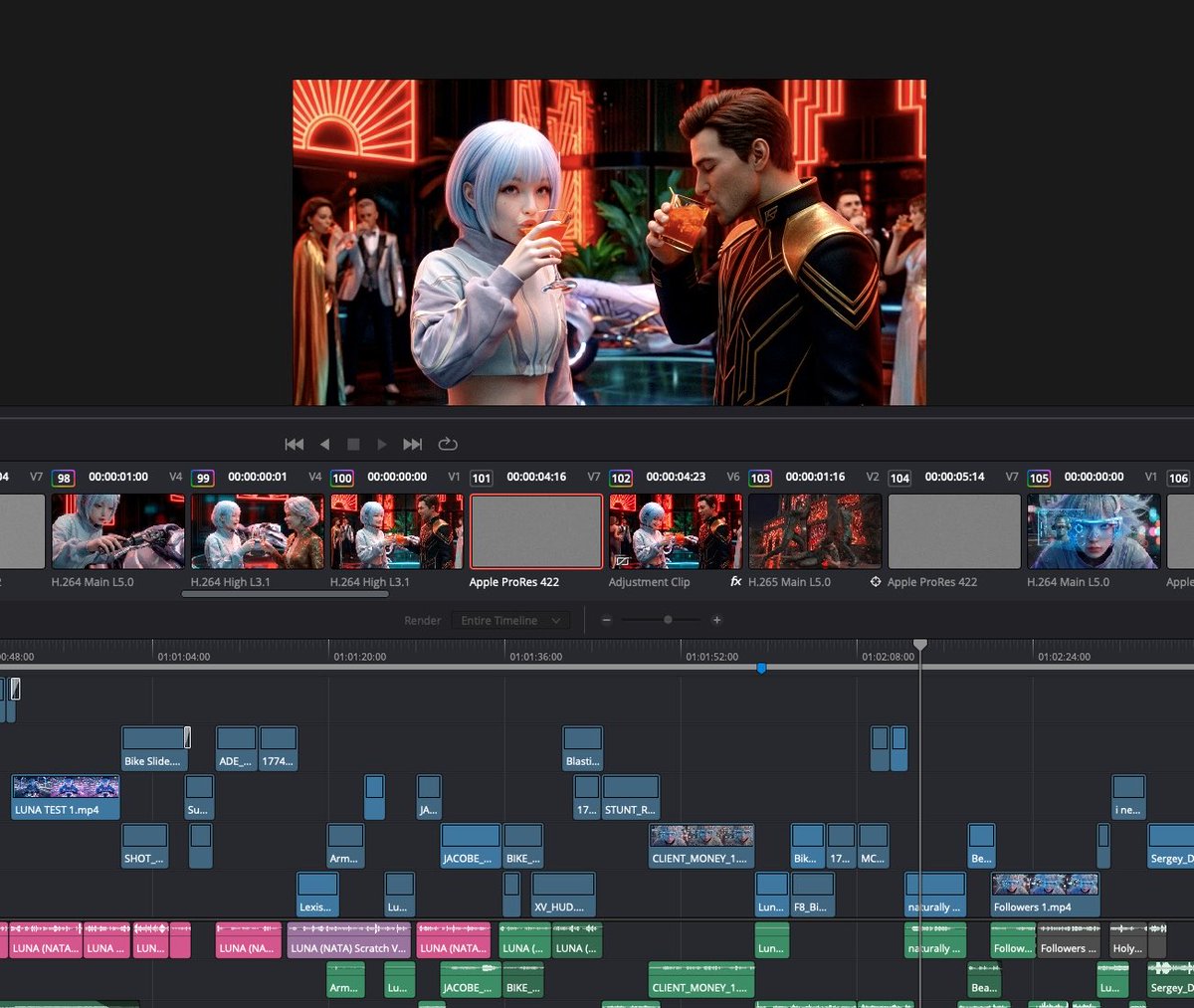Click the blue marker on the timeline ruler
Image resolution: width=1194 pixels, height=1008 pixels.
761,669
